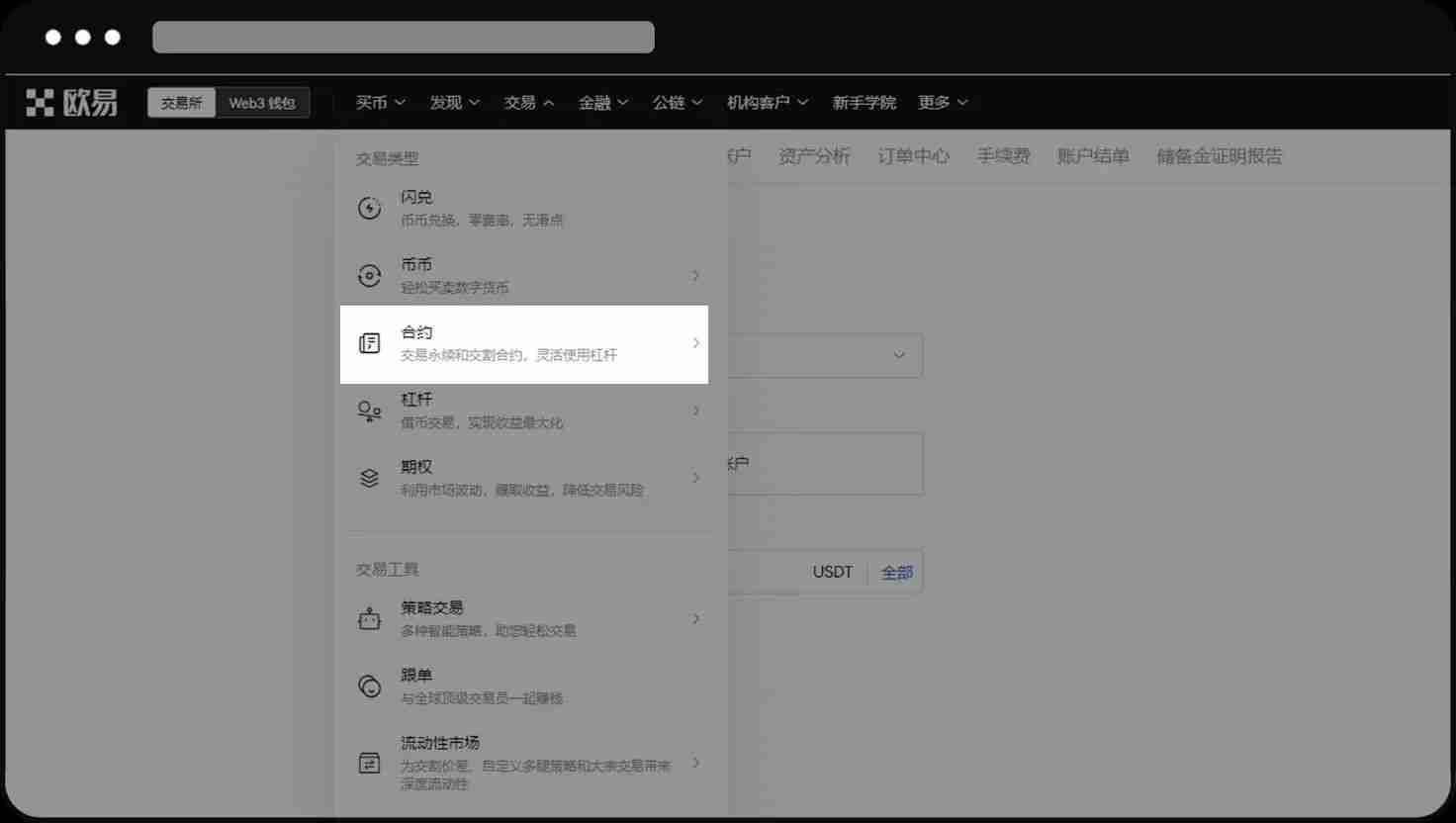The image size is (1456, 823).
Task: Click the 杠杆 margin trading icon
Action: point(369,411)
